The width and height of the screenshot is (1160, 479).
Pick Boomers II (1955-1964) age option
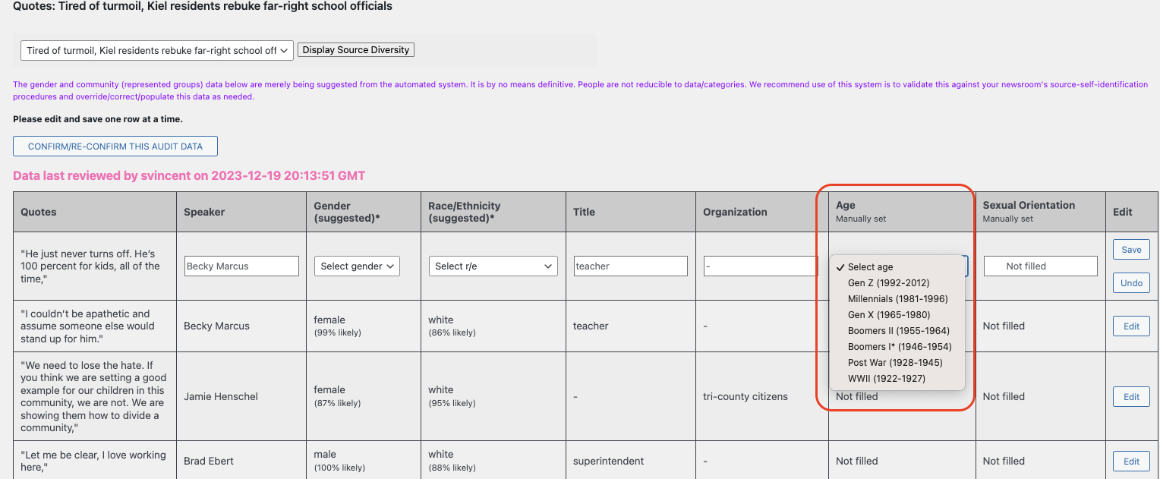point(898,331)
